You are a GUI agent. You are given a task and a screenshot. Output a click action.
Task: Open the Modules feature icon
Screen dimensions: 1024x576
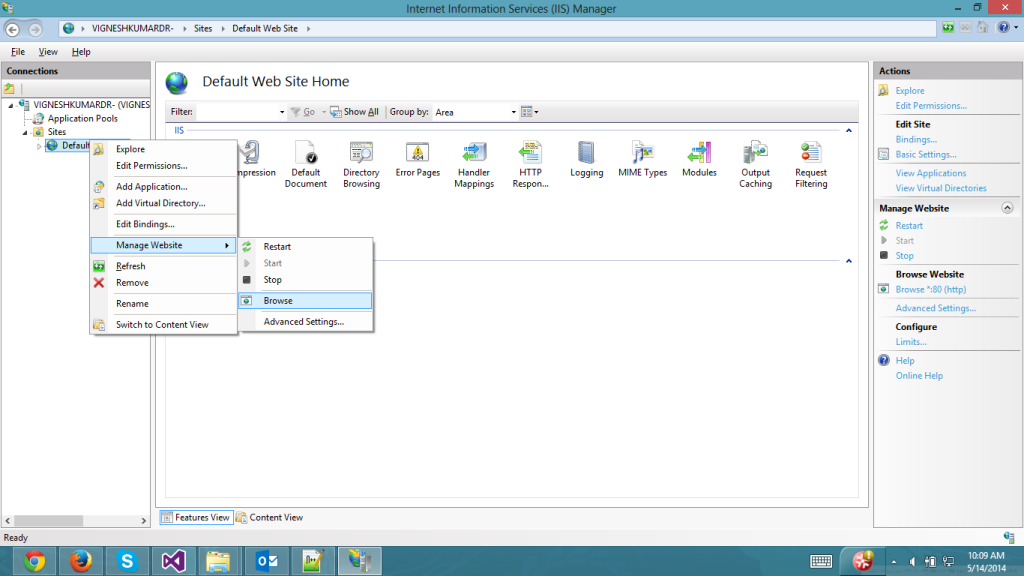(699, 158)
